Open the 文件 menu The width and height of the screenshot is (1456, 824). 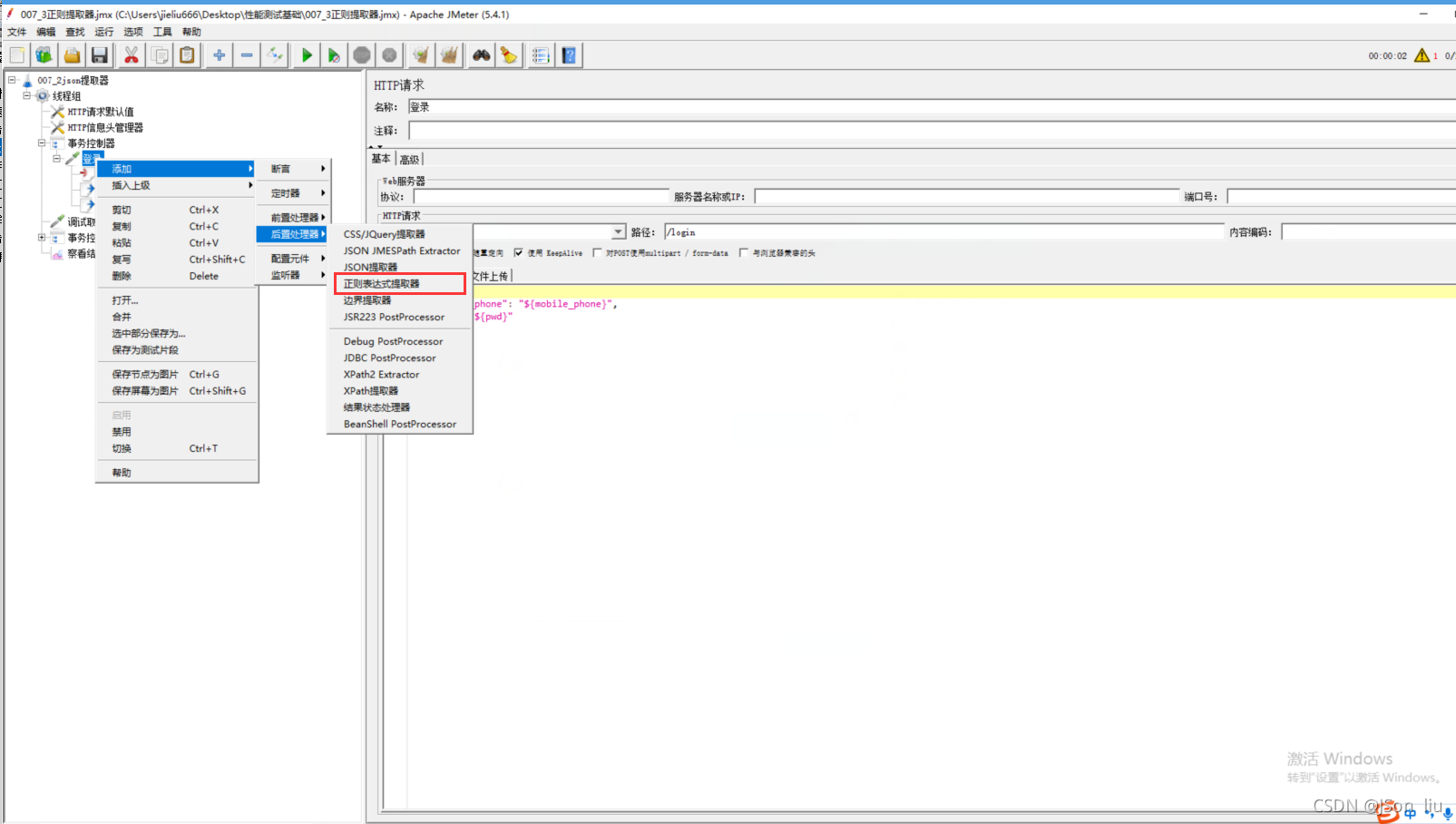click(x=17, y=32)
